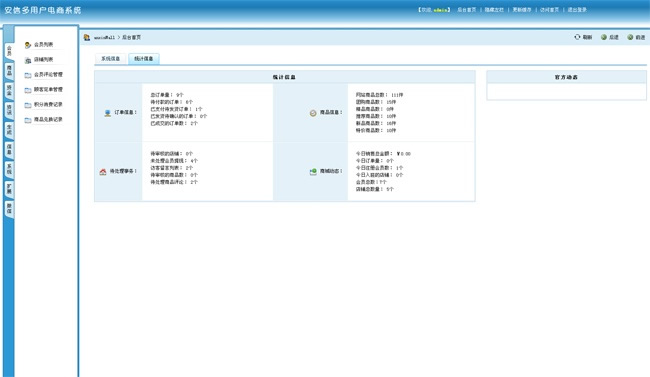Click the 待处理事务 pending tasks icon
Image resolution: width=650 pixels, height=377 pixels.
pyautogui.click(x=103, y=171)
